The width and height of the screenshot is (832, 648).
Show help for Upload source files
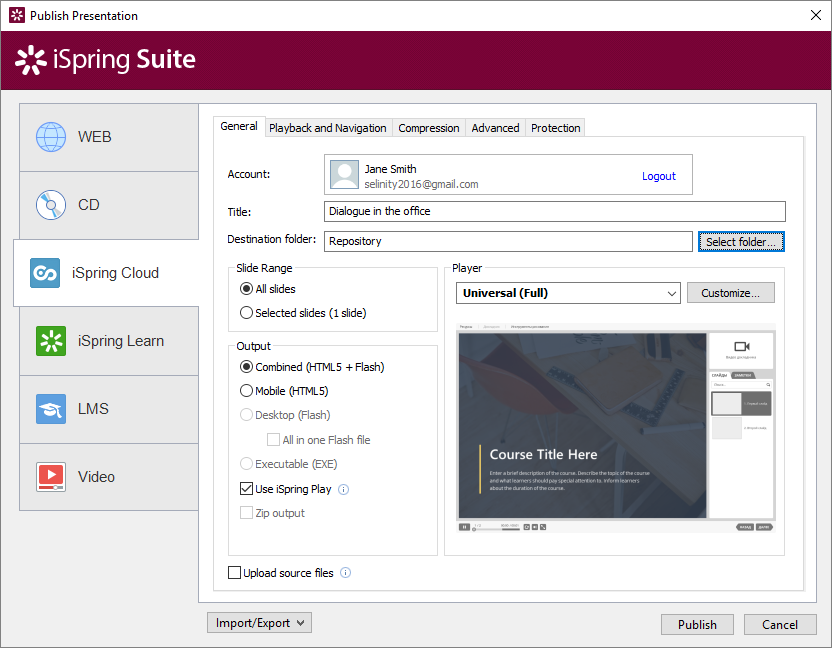pos(345,572)
